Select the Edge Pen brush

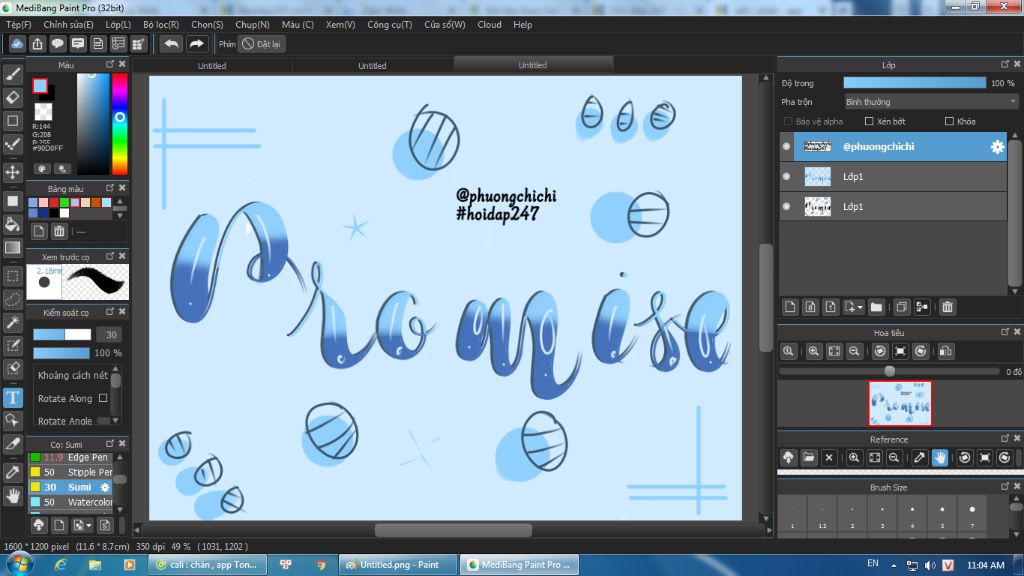tap(71, 457)
